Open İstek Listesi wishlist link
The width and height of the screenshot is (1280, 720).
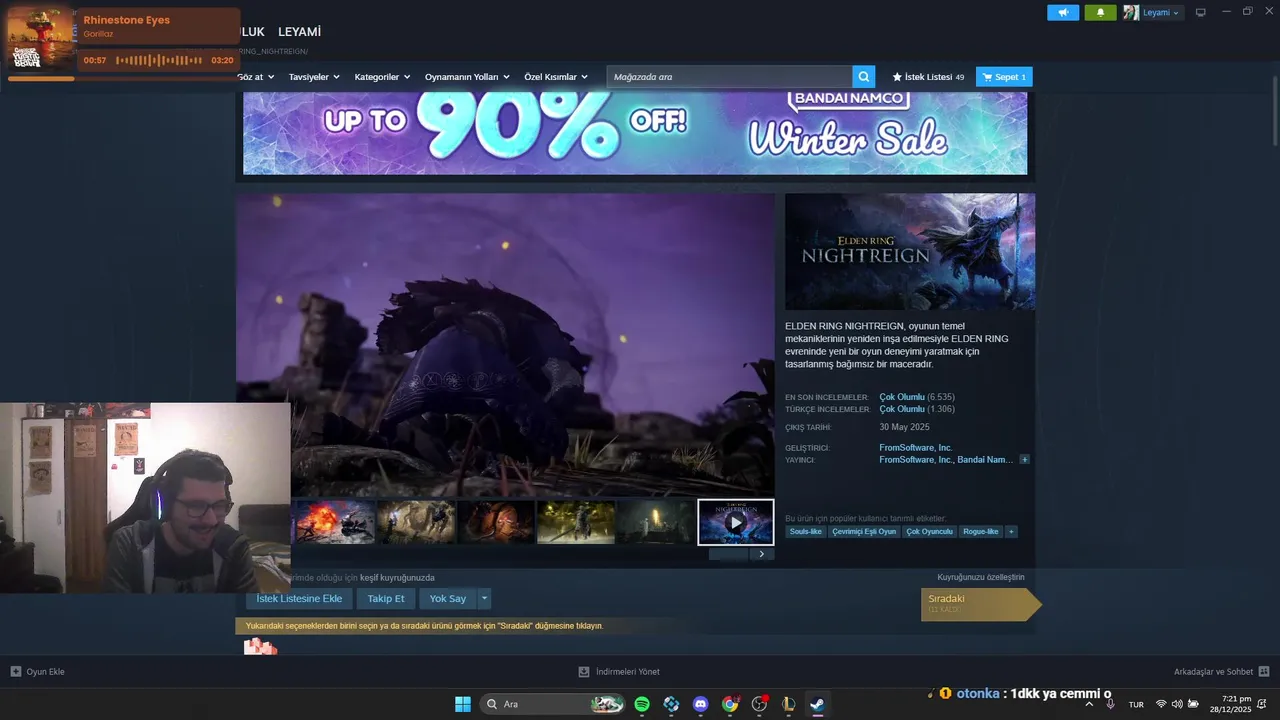pos(929,77)
